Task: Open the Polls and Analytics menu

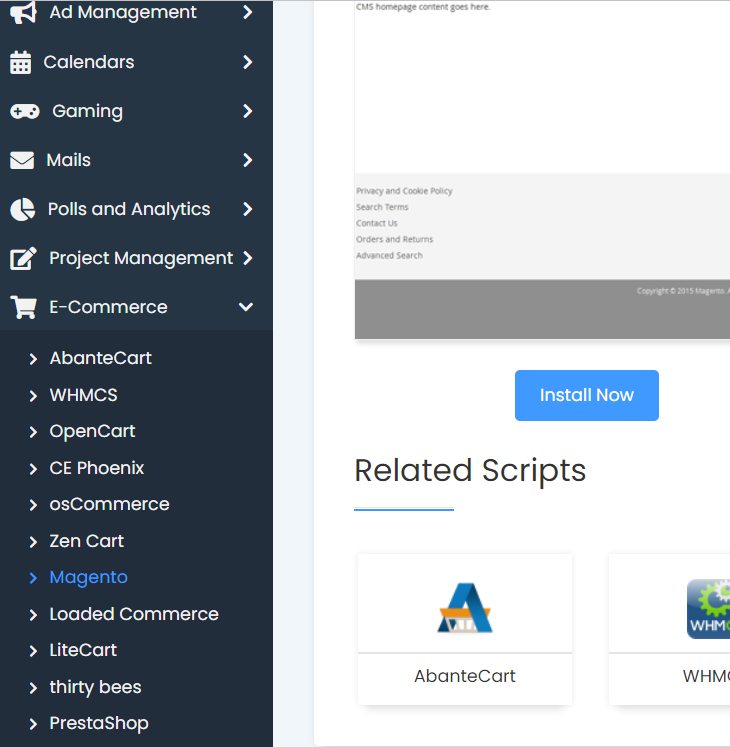Action: 129,210
